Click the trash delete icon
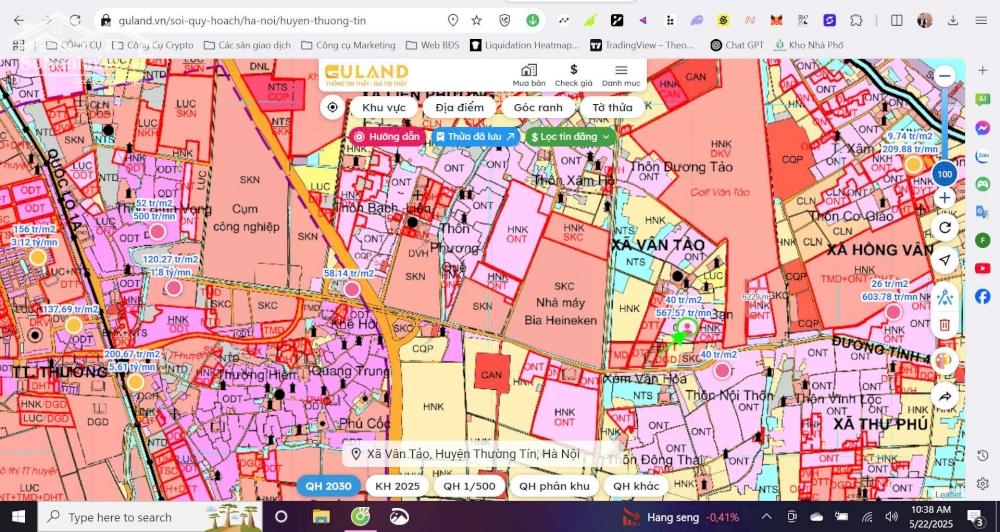The height and width of the screenshot is (532, 1000). [x=944, y=325]
